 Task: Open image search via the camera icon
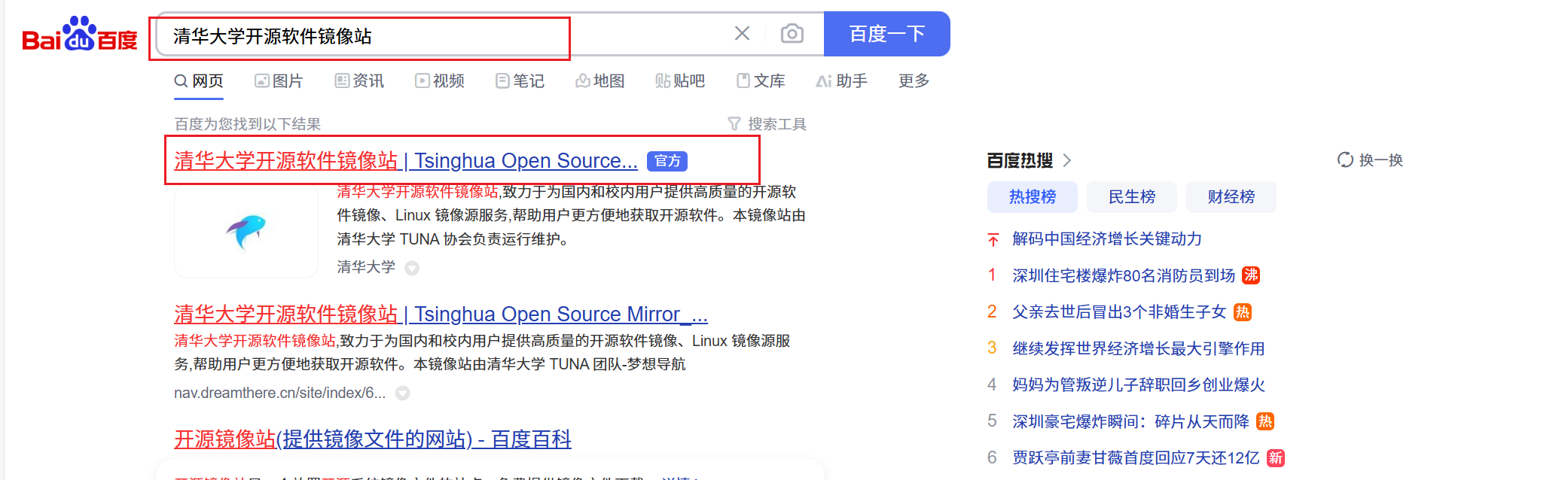[792, 33]
